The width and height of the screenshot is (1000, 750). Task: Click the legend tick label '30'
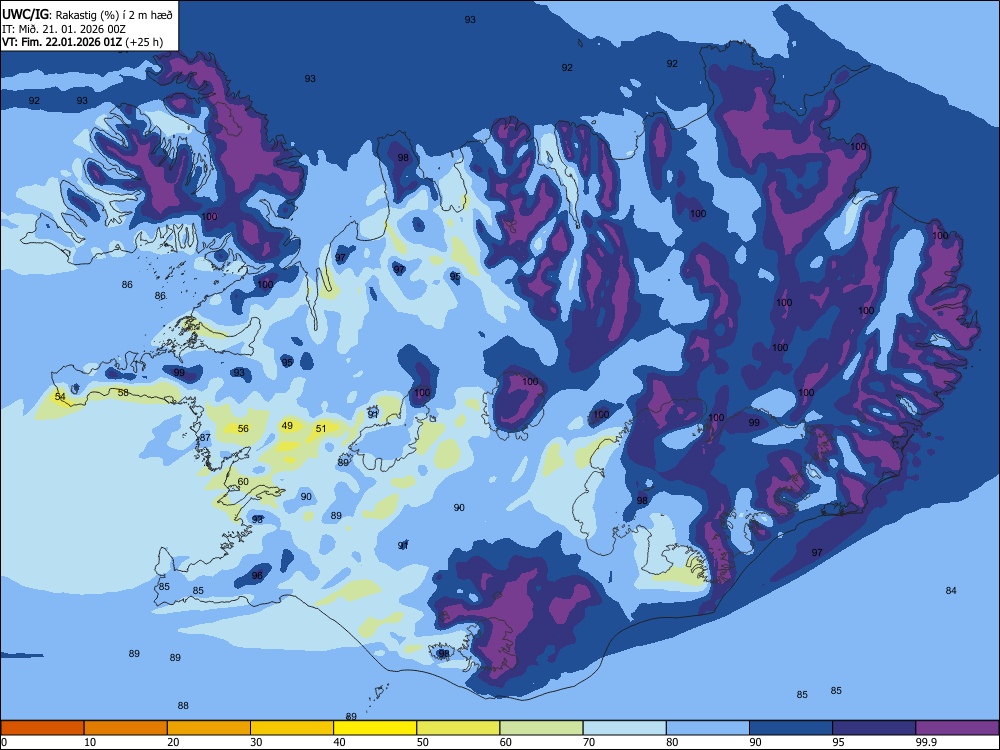(x=256, y=742)
